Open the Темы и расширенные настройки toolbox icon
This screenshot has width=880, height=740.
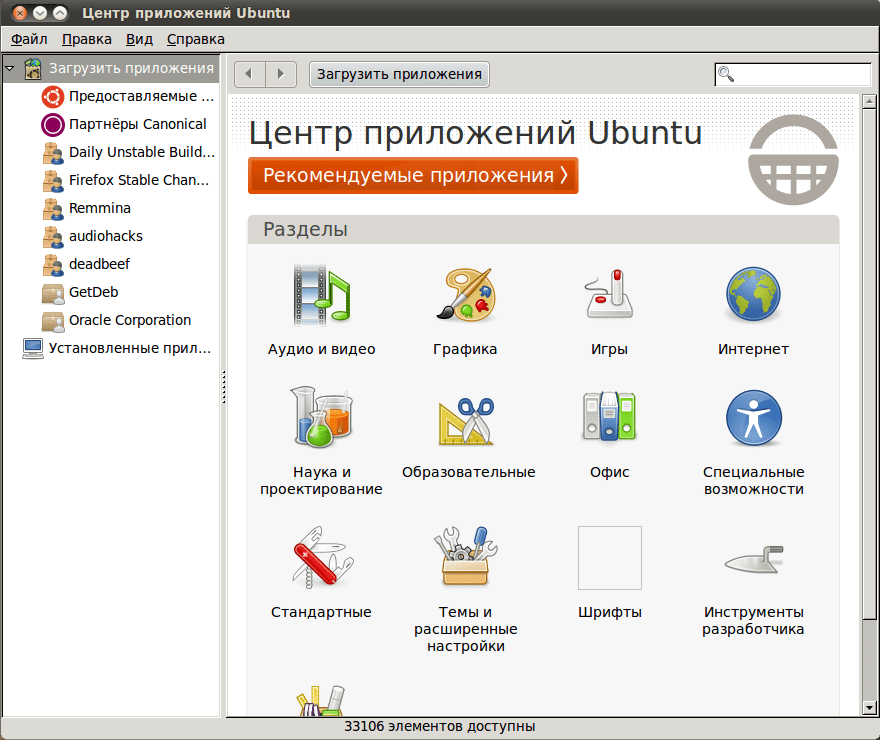[466, 556]
